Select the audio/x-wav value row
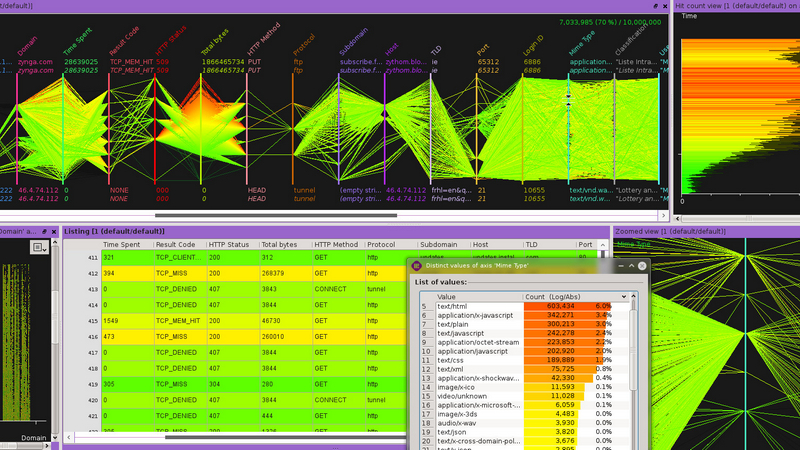Image resolution: width=800 pixels, height=450 pixels. point(524,423)
